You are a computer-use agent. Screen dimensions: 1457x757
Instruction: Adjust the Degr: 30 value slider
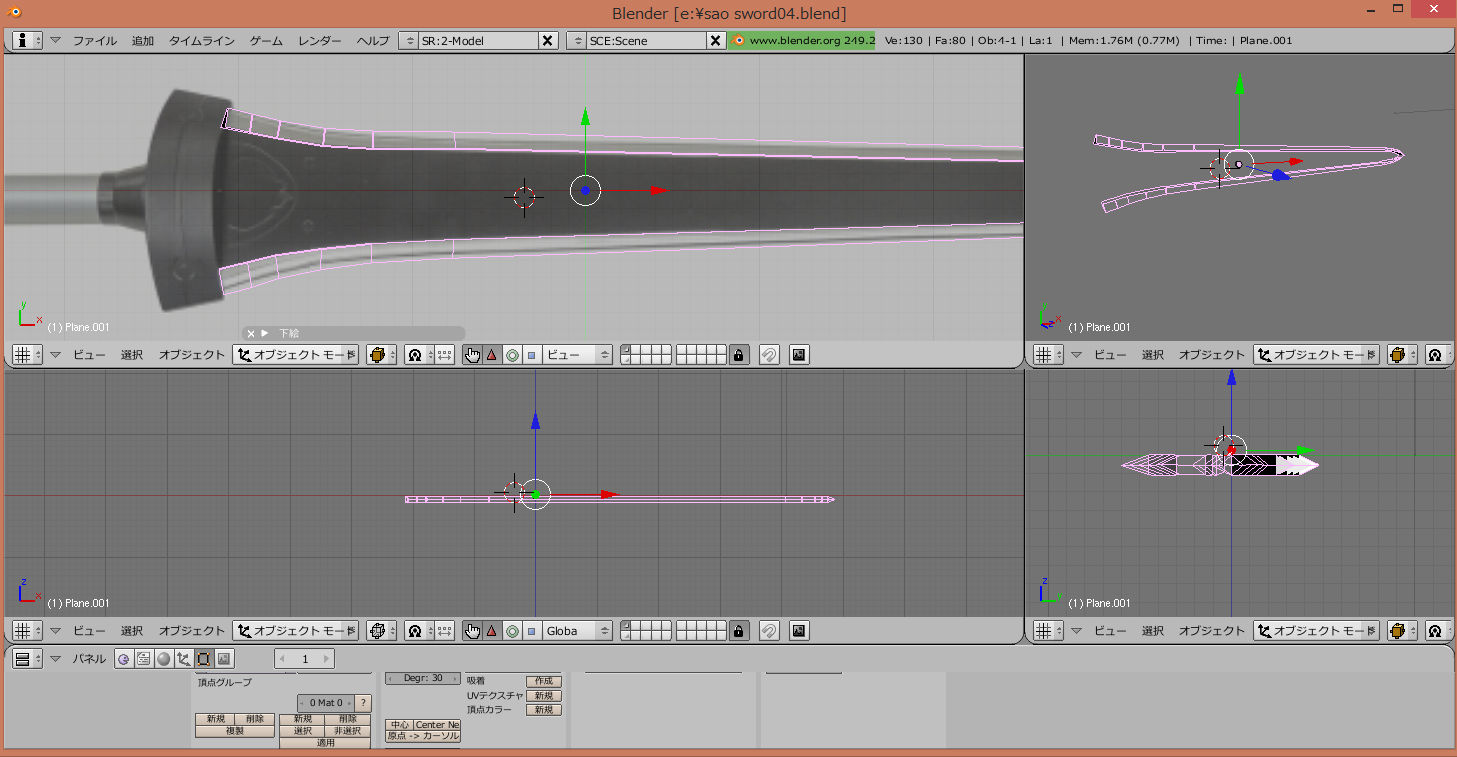423,678
